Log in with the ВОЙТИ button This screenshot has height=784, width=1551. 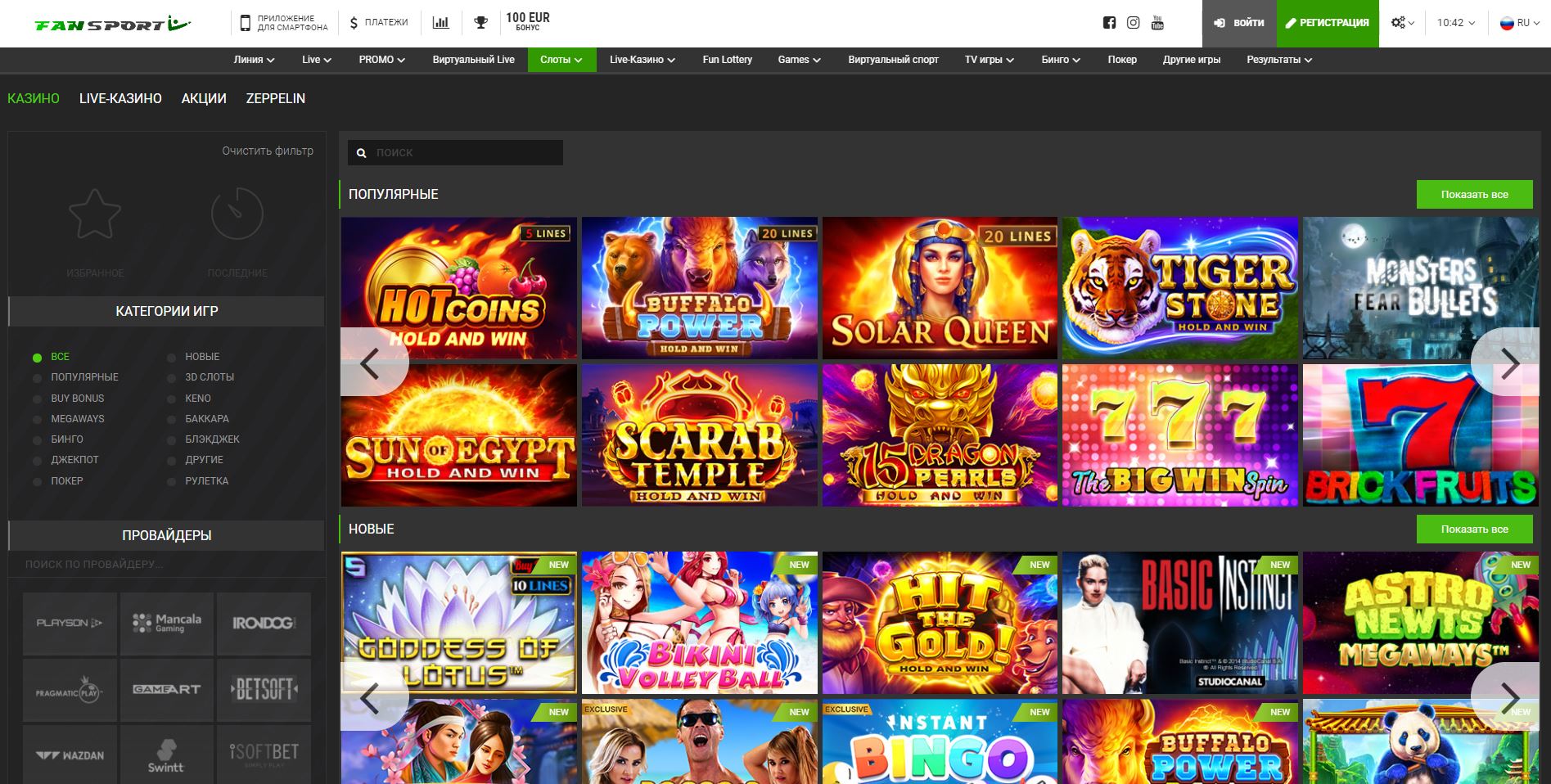1239,23
